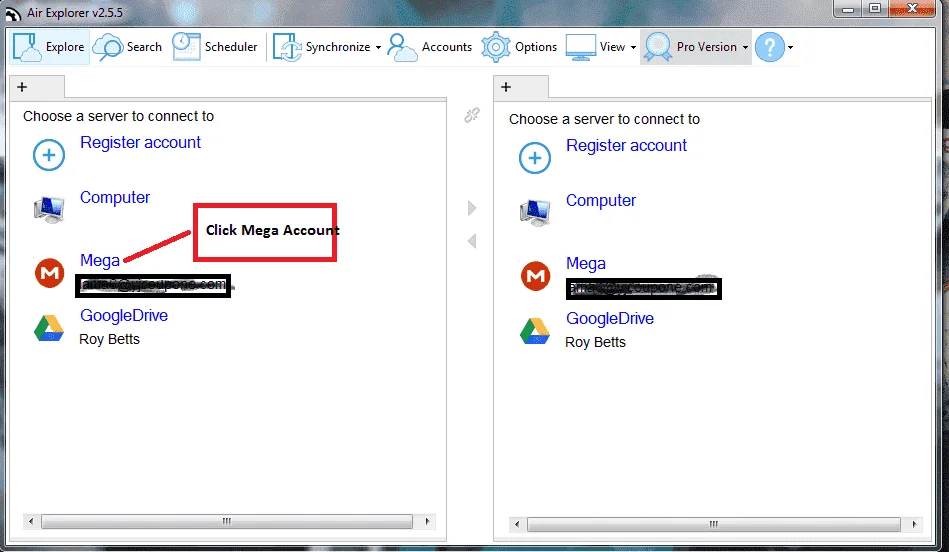Click the right pane Mega logo icon
Image resolution: width=949 pixels, height=552 pixels.
pyautogui.click(x=536, y=276)
